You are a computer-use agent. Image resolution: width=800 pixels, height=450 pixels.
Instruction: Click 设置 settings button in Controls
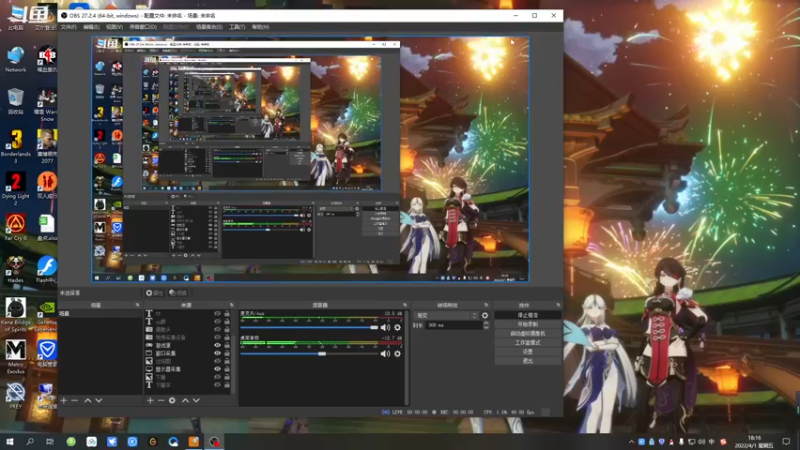(528, 352)
